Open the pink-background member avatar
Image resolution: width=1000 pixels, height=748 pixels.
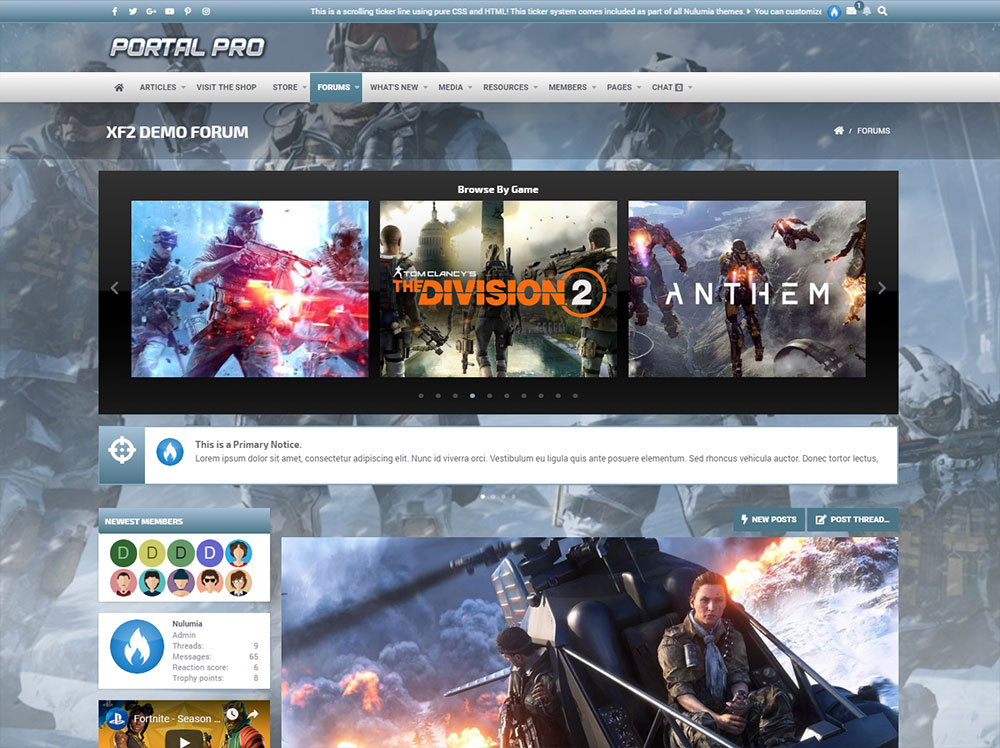123,582
